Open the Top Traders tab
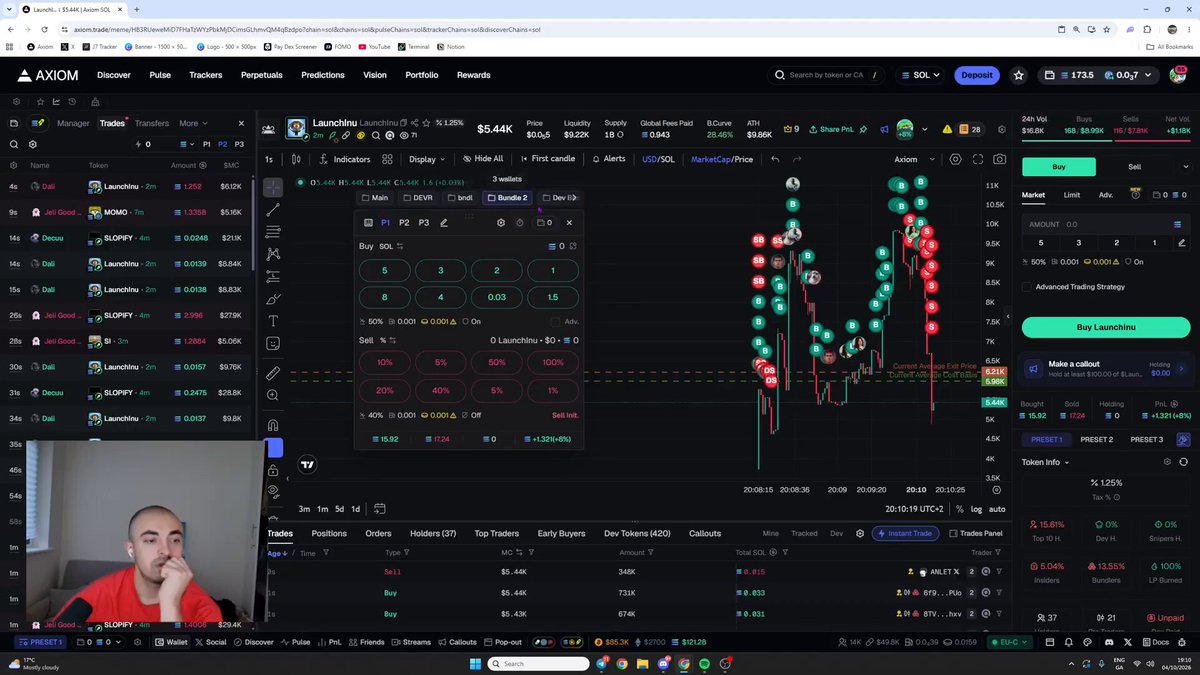This screenshot has width=1200, height=675. 497,534
